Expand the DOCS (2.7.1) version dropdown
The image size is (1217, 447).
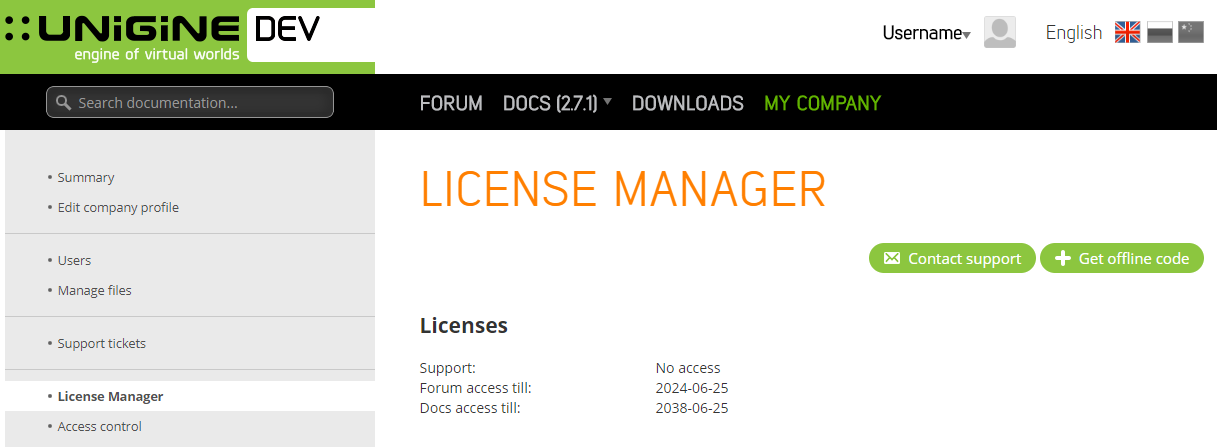click(x=557, y=103)
